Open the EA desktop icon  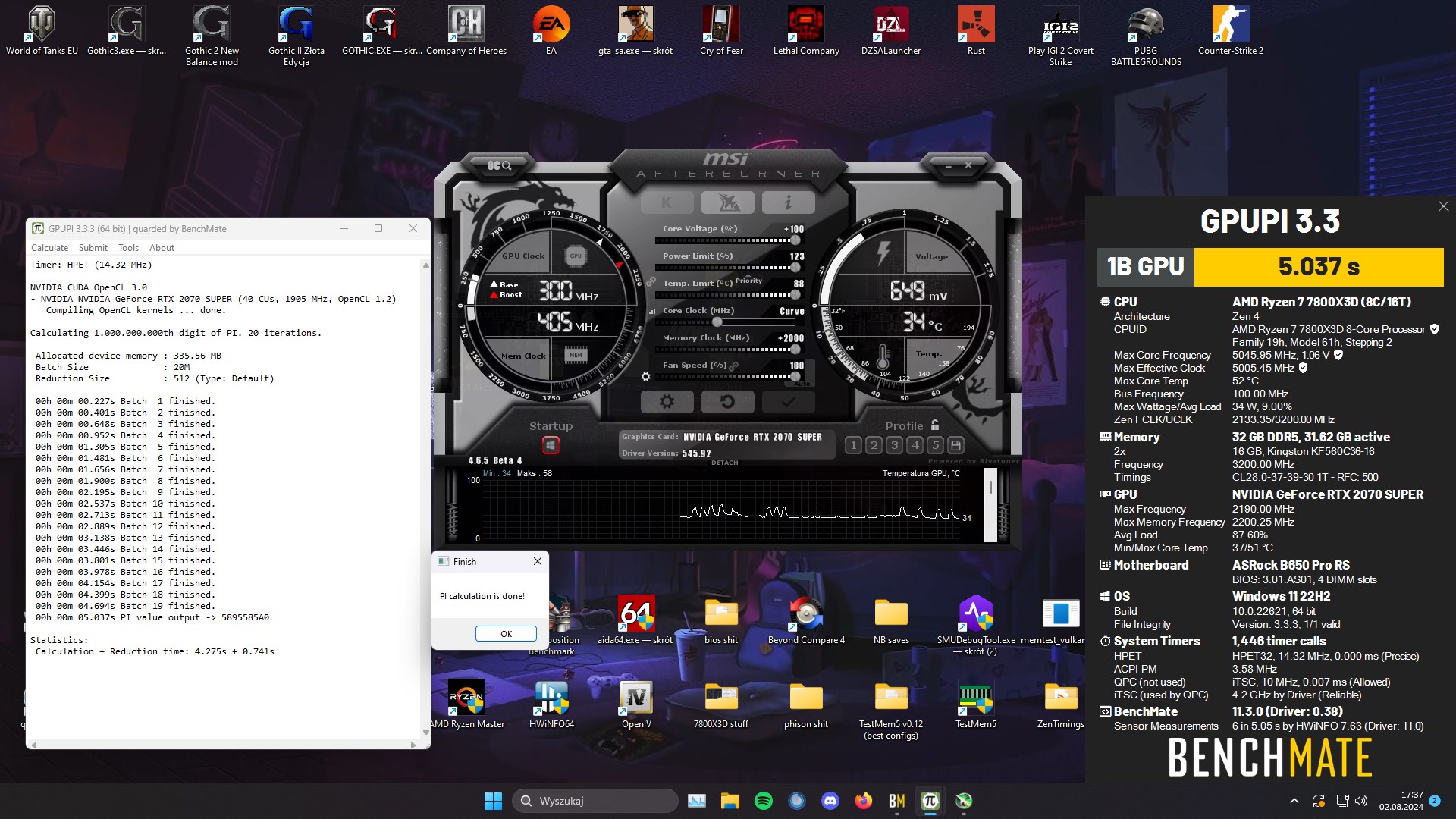tap(551, 31)
